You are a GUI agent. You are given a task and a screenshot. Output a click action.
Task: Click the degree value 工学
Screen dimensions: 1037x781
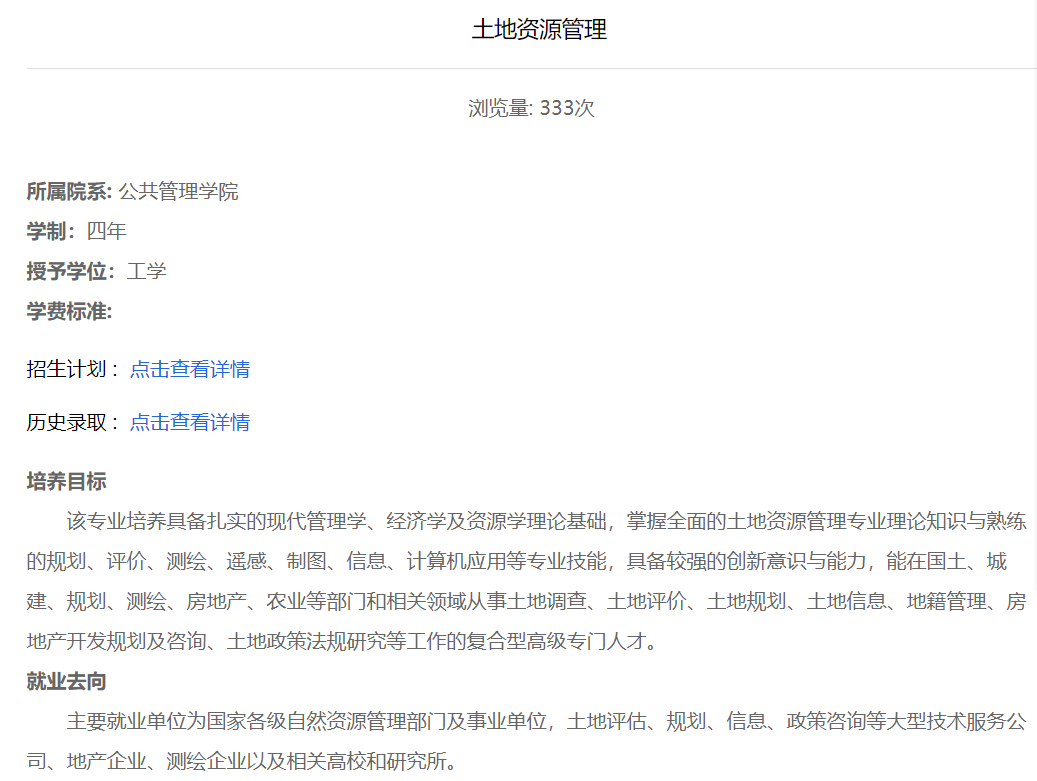tap(146, 271)
